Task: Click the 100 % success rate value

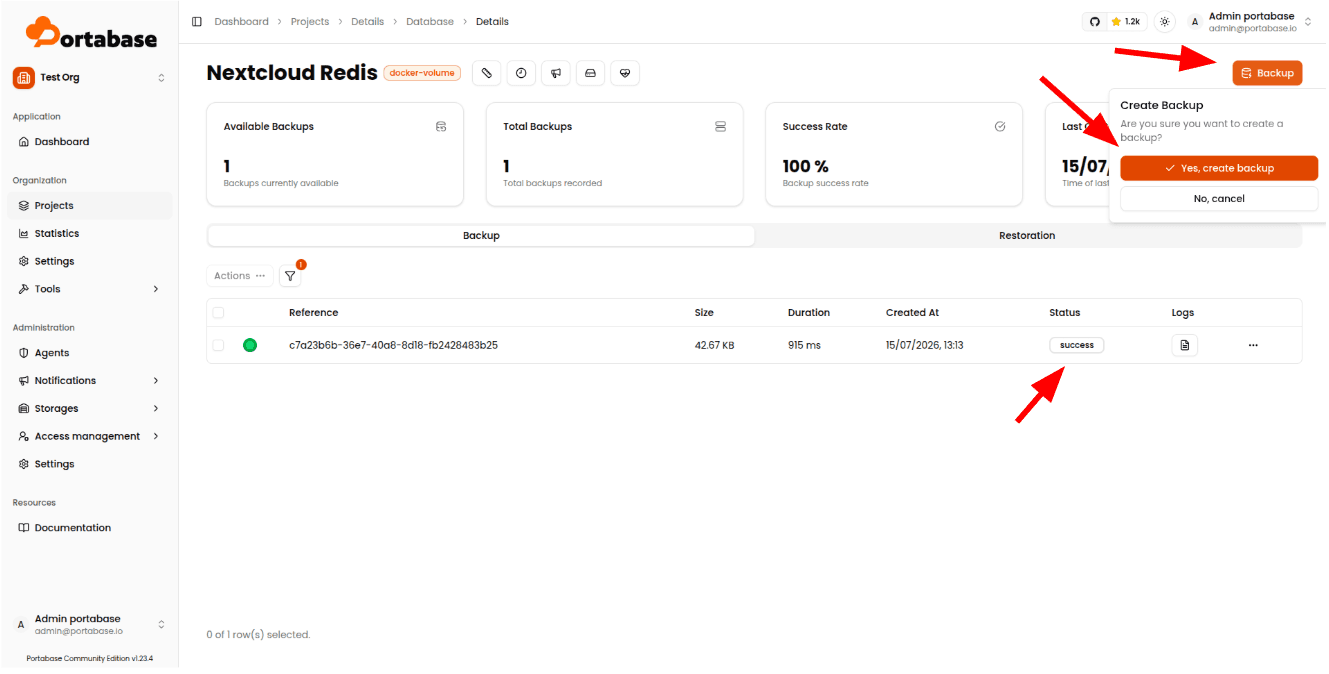Action: [806, 166]
